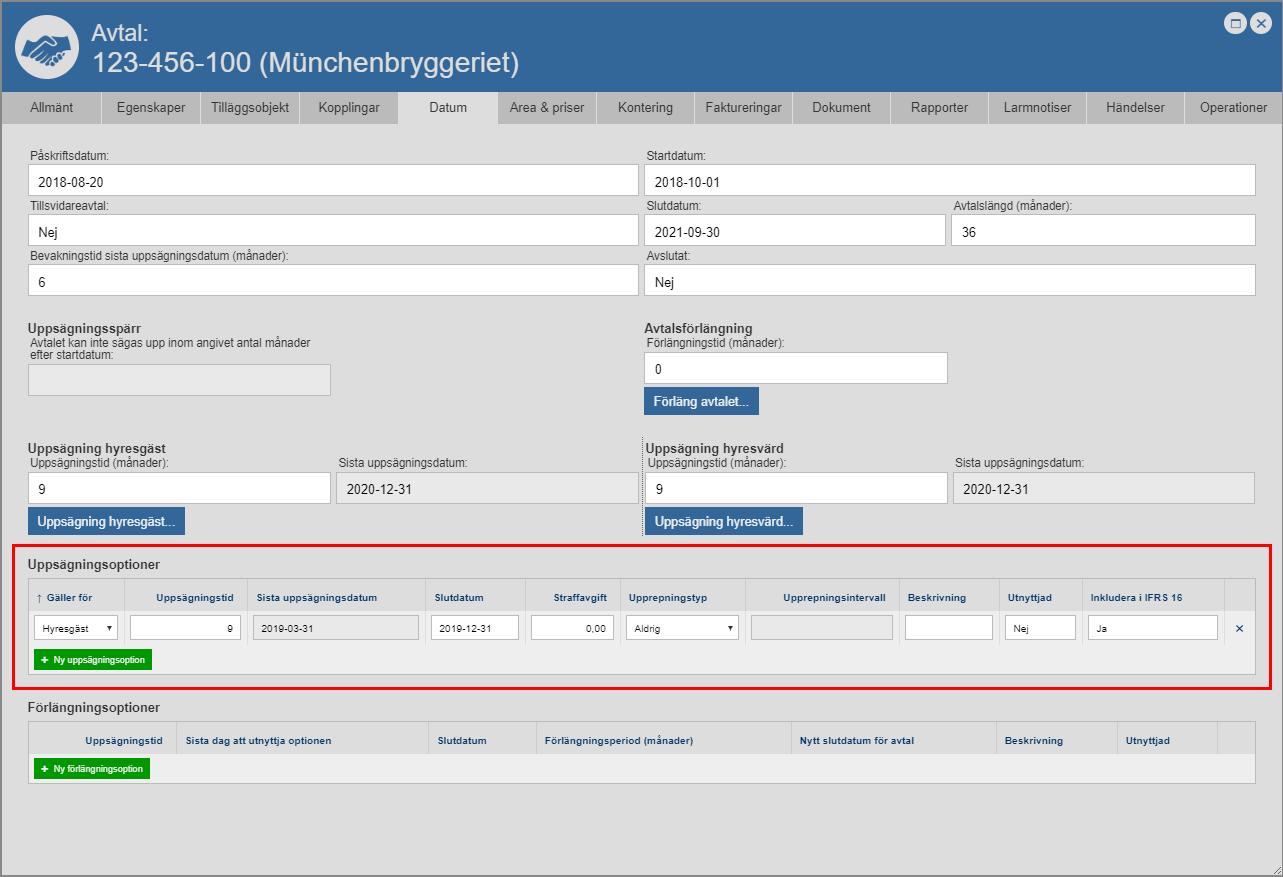
Task: Click the Påskriftsdatum input field
Action: point(333,180)
